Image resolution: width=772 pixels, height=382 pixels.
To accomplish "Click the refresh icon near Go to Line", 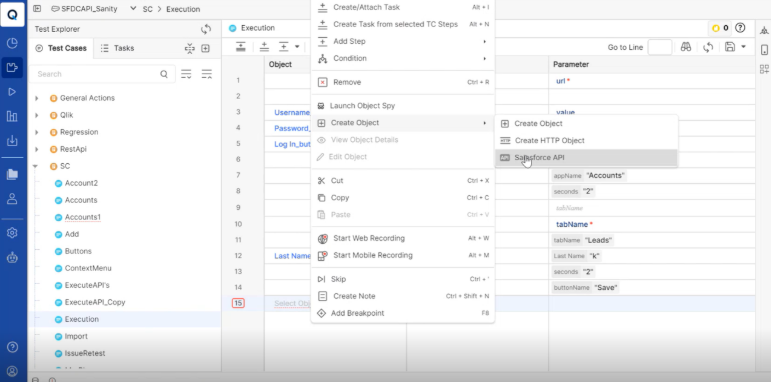I will click(708, 47).
